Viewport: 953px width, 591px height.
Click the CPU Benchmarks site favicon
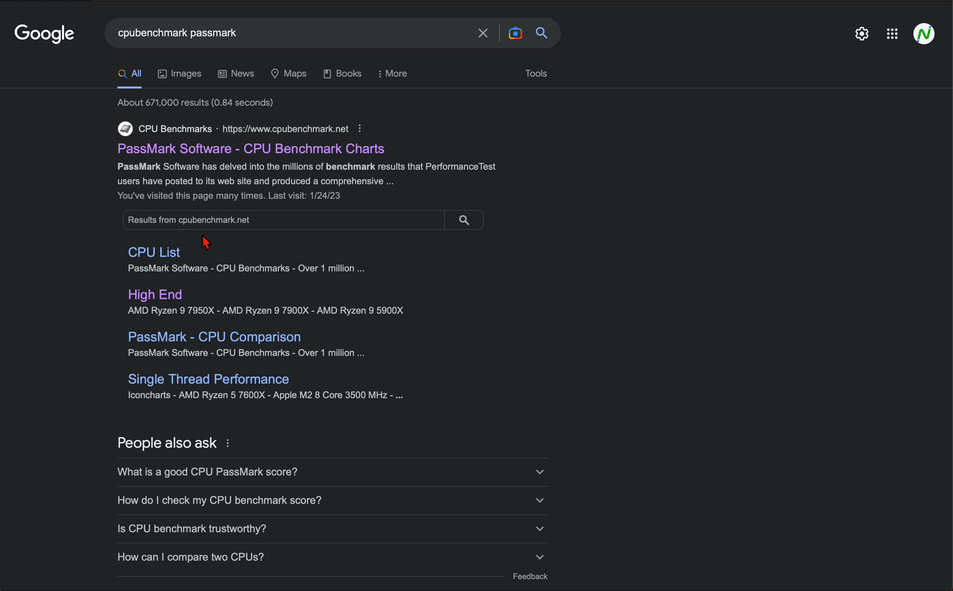point(125,129)
